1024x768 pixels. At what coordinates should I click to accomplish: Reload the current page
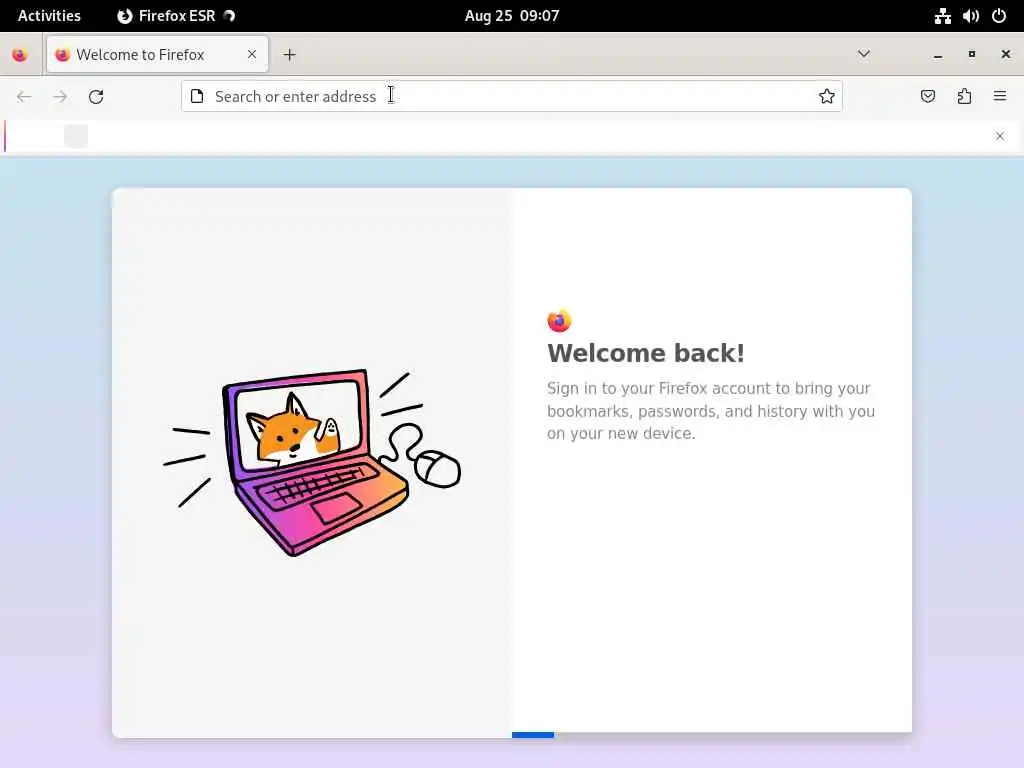click(96, 97)
